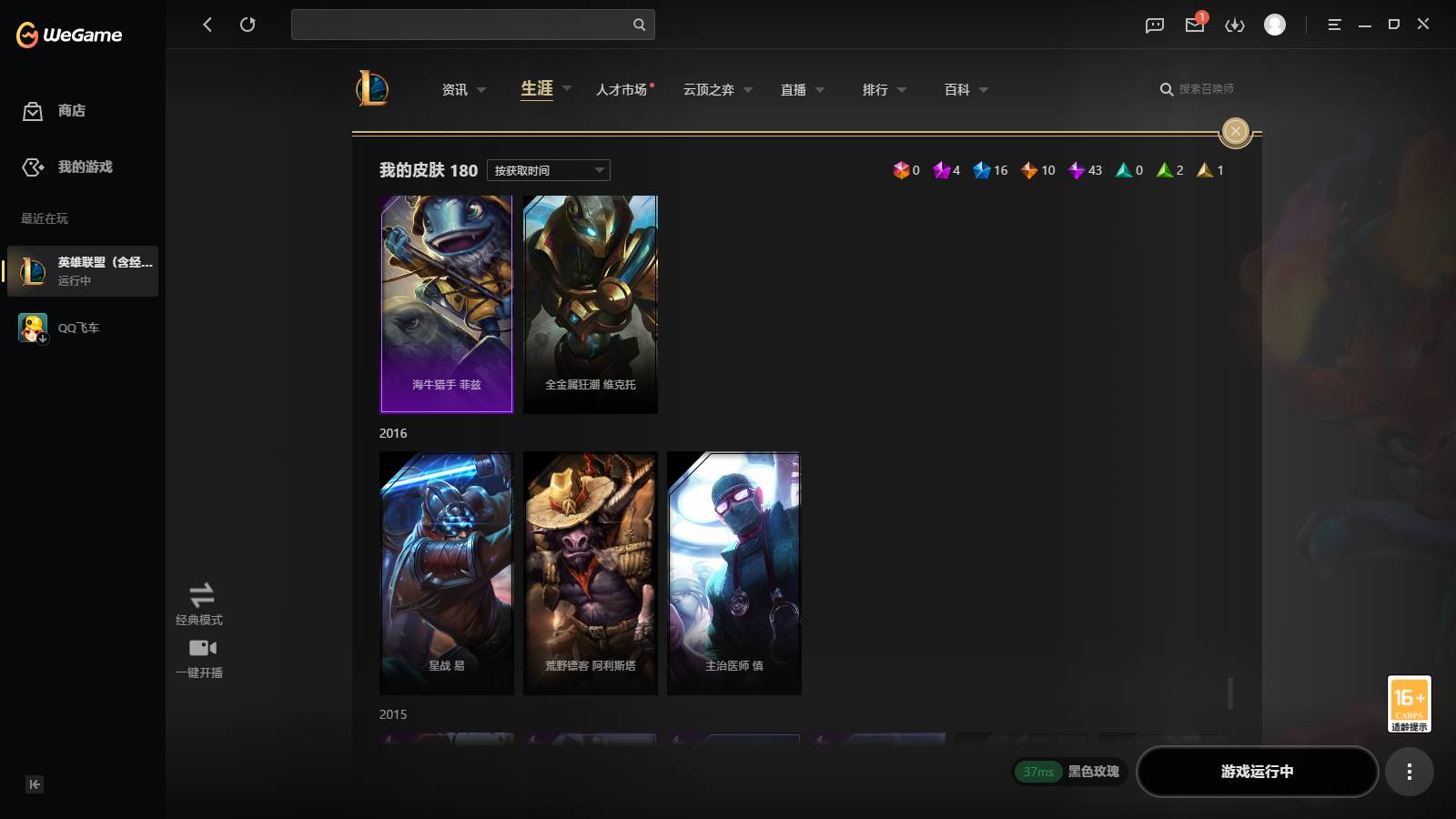This screenshot has width=1456, height=819.
Task: Open the 人才市场 tab
Action: [x=622, y=89]
